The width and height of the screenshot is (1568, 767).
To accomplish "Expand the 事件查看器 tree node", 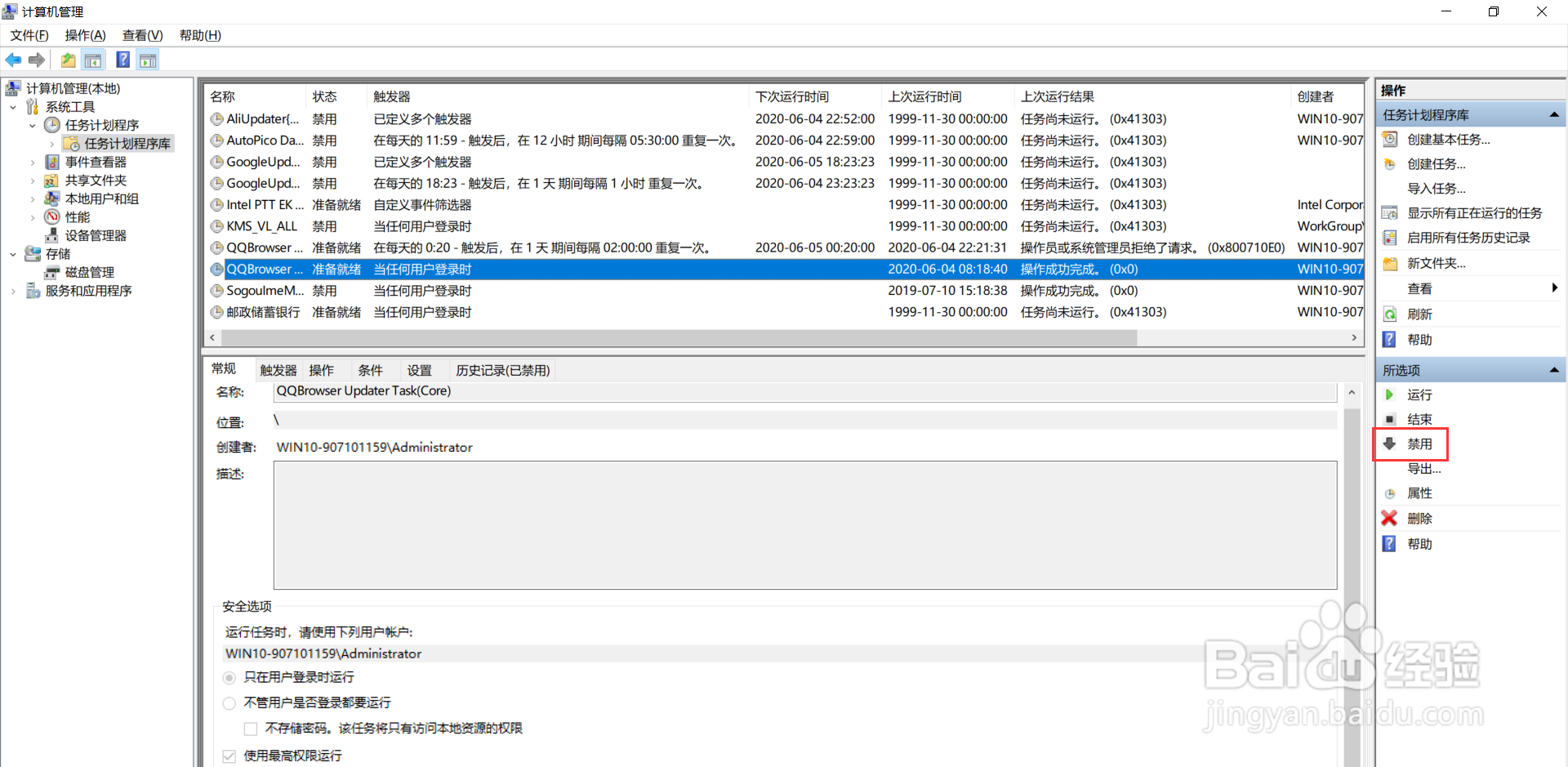I will tap(33, 162).
